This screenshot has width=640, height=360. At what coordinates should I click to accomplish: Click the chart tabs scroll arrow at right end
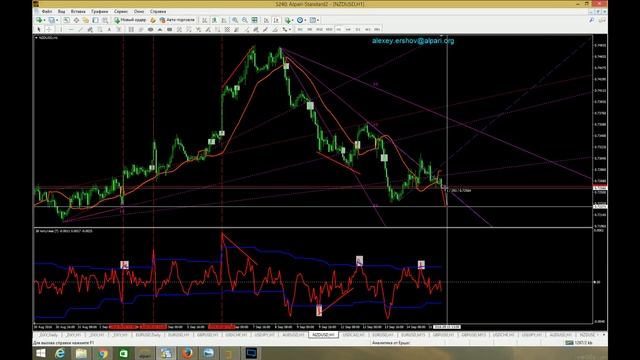[604, 335]
